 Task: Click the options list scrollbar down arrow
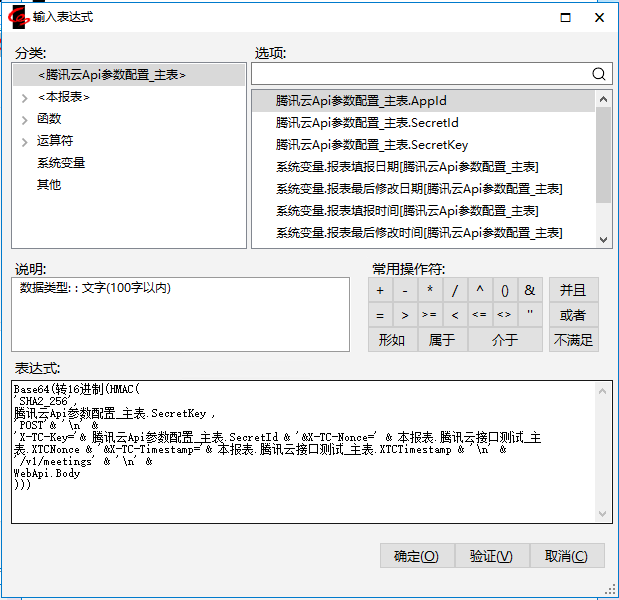[603, 239]
